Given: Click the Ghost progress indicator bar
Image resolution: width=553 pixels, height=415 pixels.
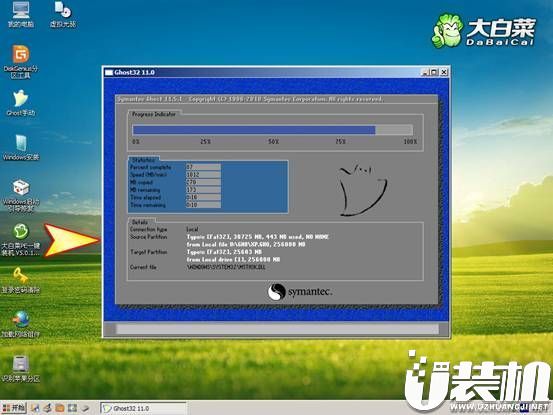Looking at the screenshot, I should pyautogui.click(x=272, y=130).
